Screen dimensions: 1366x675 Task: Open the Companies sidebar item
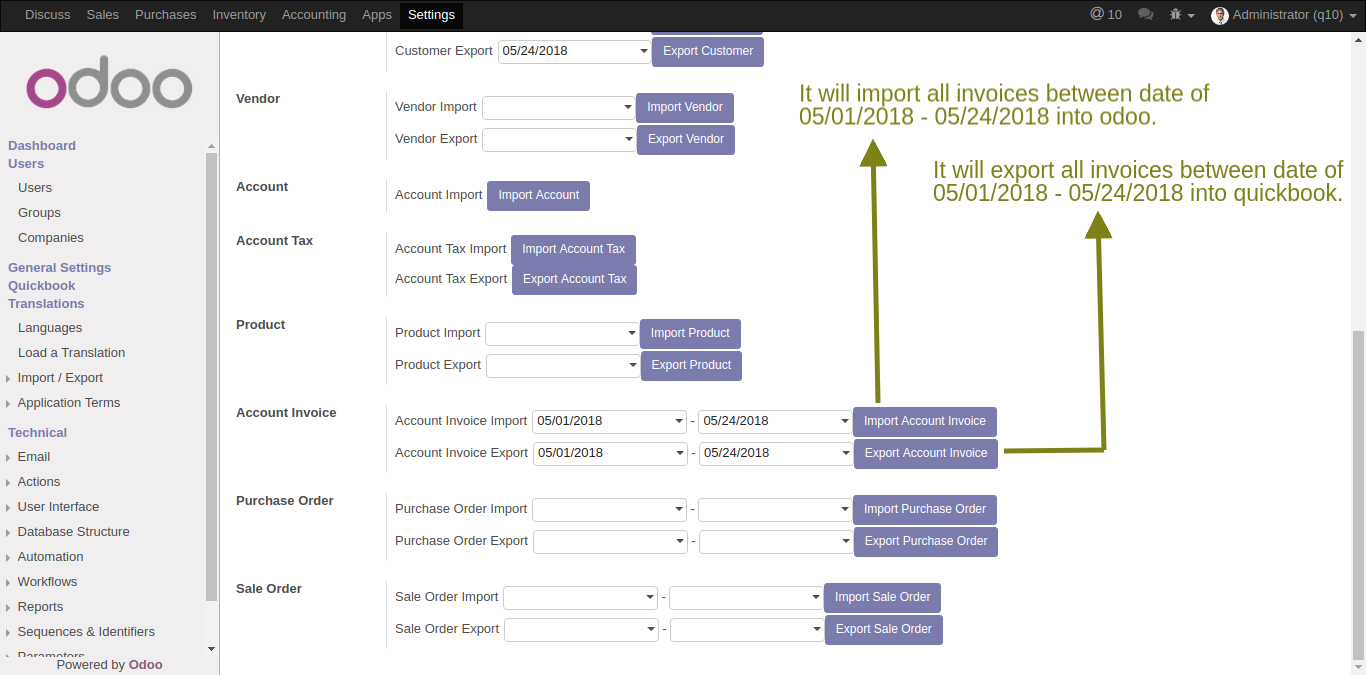point(51,238)
